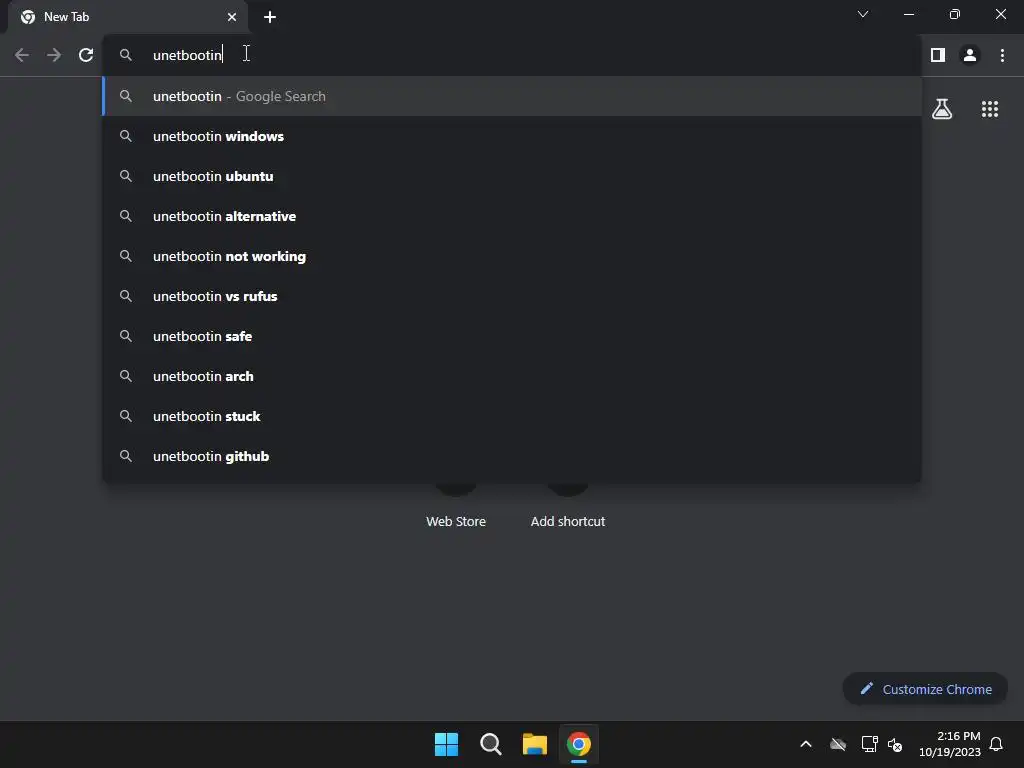Show hidden system tray icons
1024x768 pixels.
point(806,744)
